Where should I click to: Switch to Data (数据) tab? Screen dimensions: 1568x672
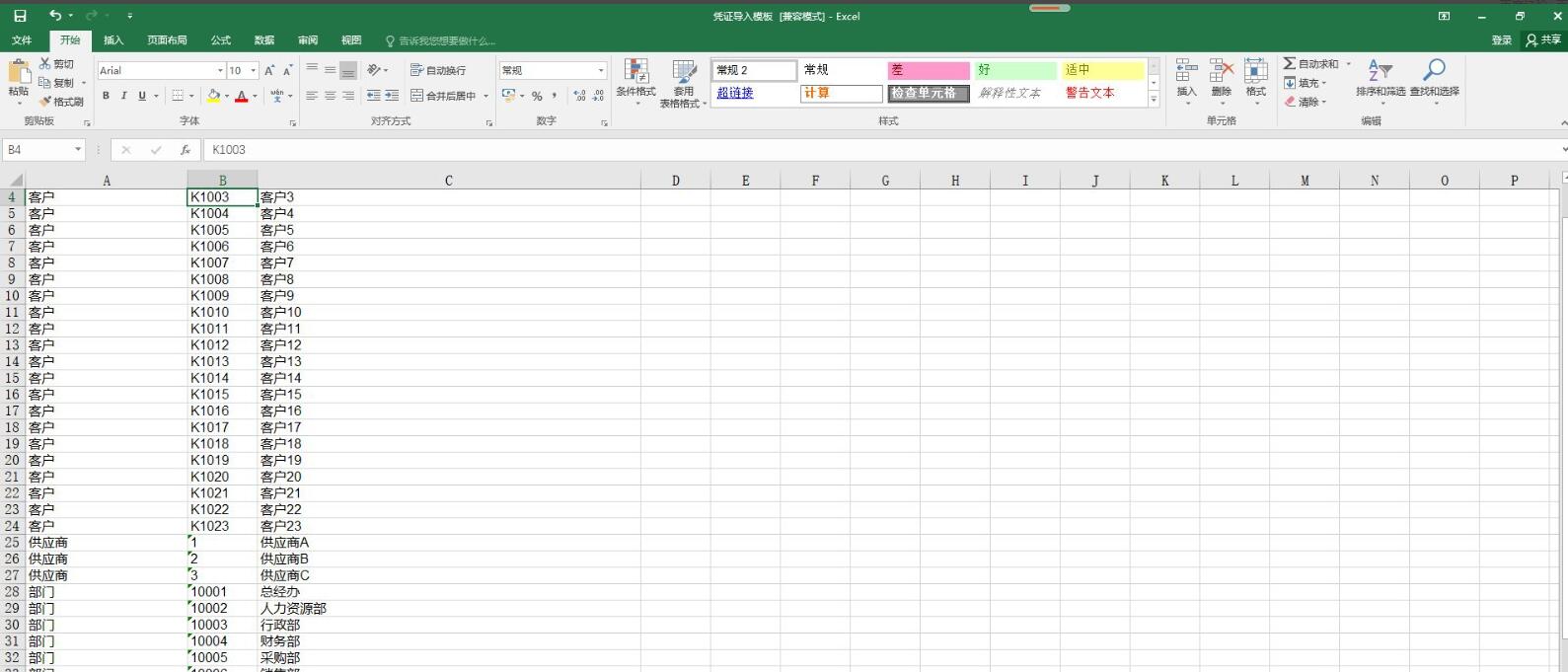(264, 40)
